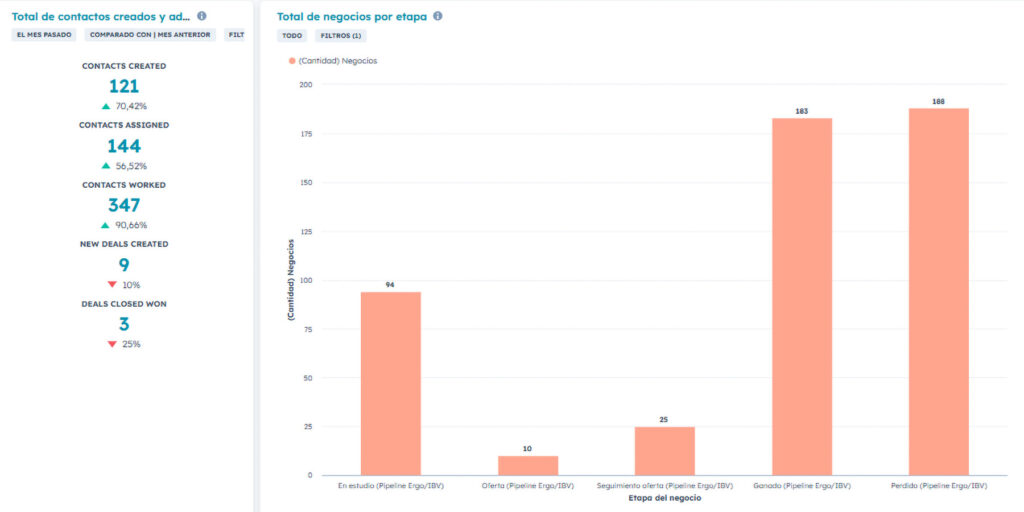This screenshot has height=512, width=1024.
Task: Click the Perdido bar showing 188
Action: click(938, 291)
